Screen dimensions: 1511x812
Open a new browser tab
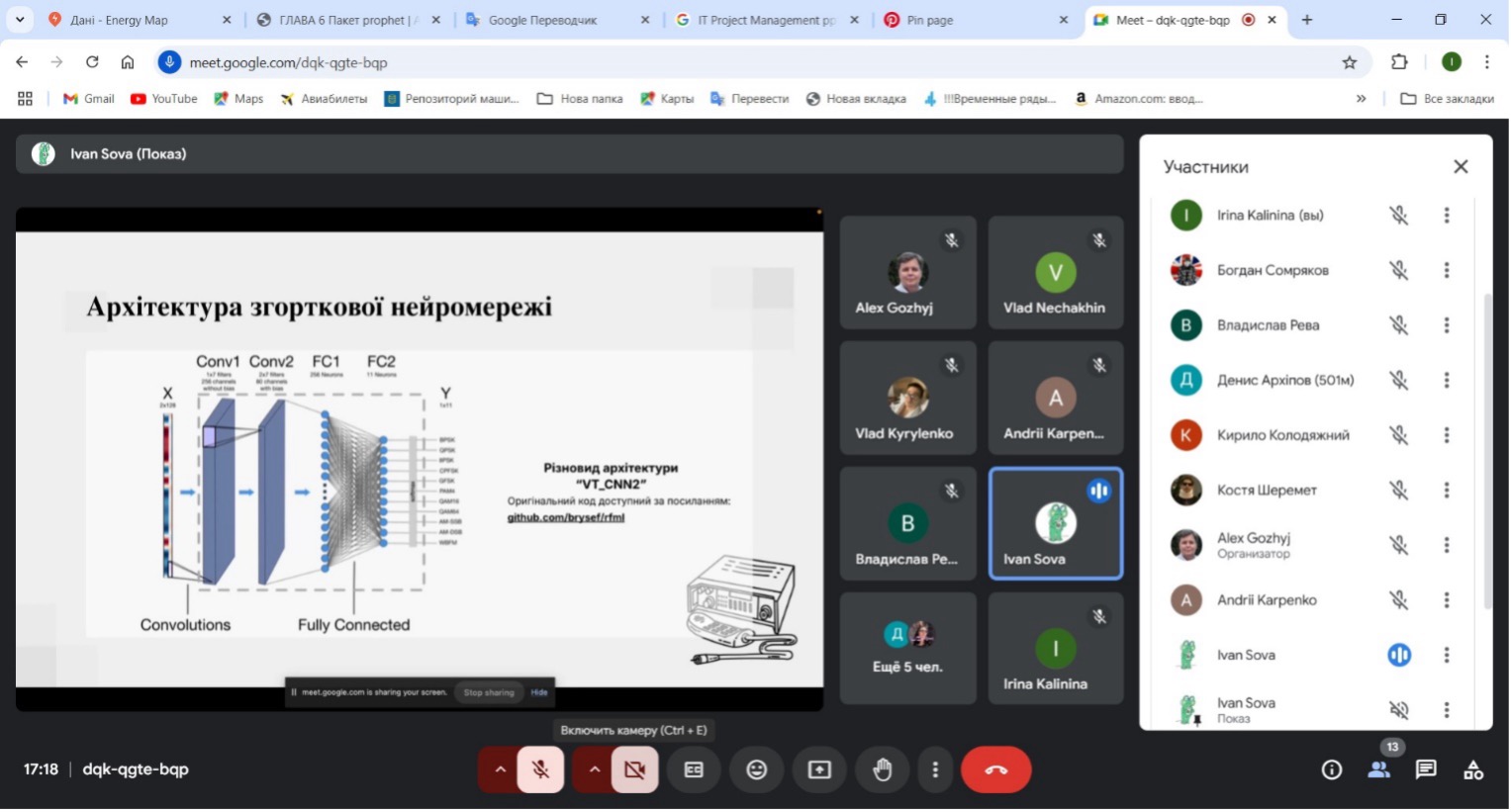(x=1306, y=20)
